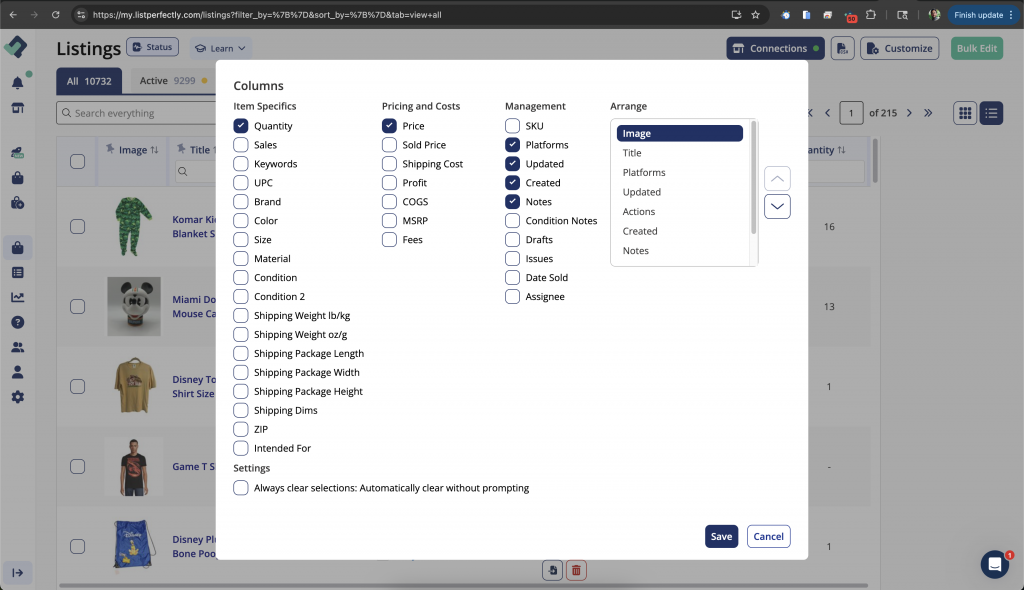This screenshot has width=1024, height=590.
Task: Save the column configuration
Action: click(x=721, y=536)
